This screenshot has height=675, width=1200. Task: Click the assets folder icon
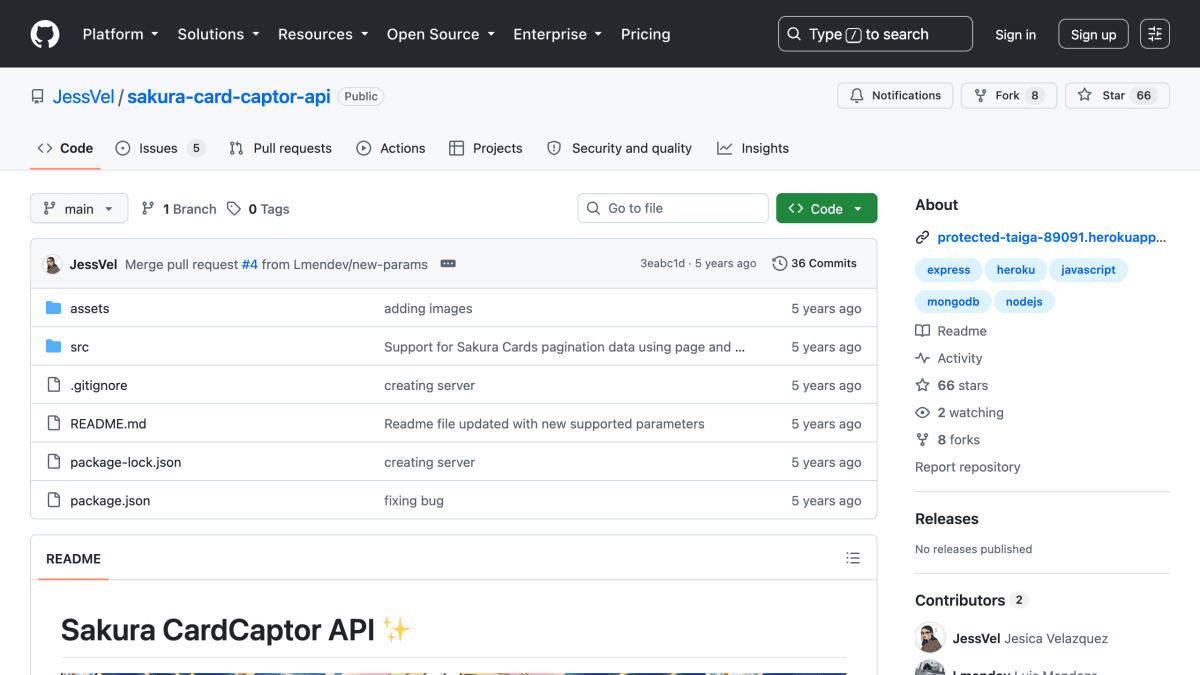pyautogui.click(x=54, y=308)
